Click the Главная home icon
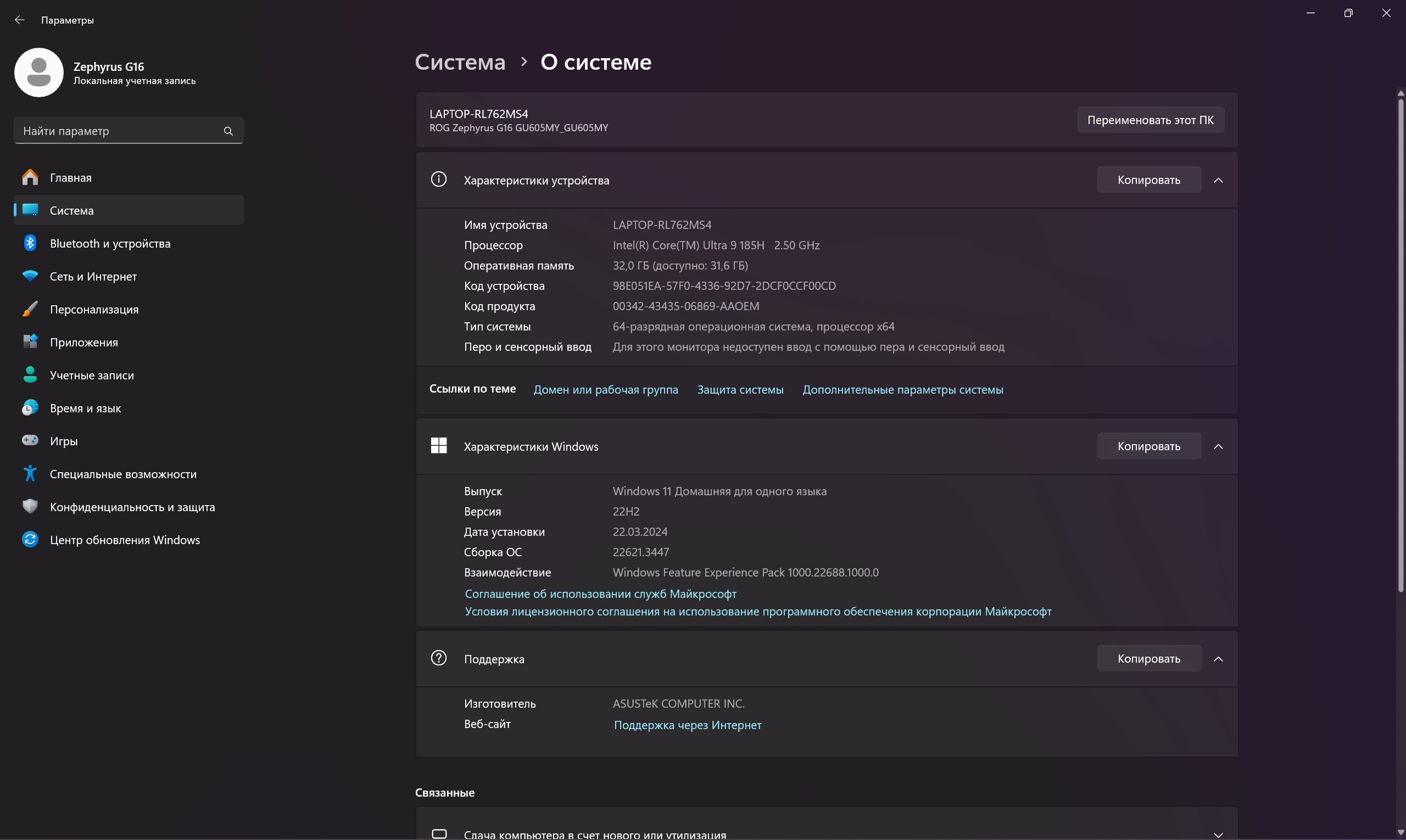 pyautogui.click(x=30, y=178)
